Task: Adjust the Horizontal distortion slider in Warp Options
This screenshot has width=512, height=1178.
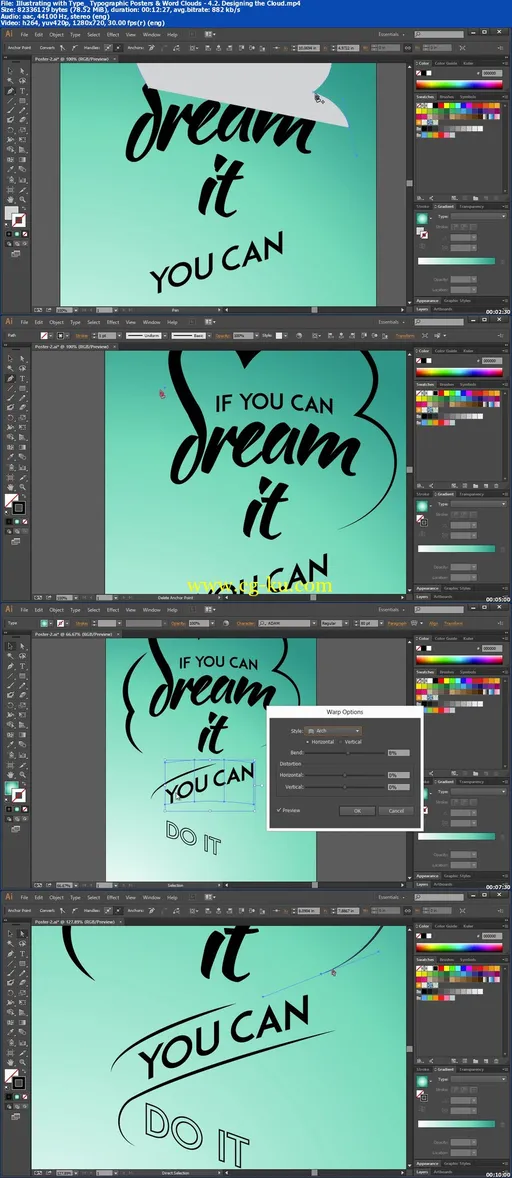Action: pos(347,775)
